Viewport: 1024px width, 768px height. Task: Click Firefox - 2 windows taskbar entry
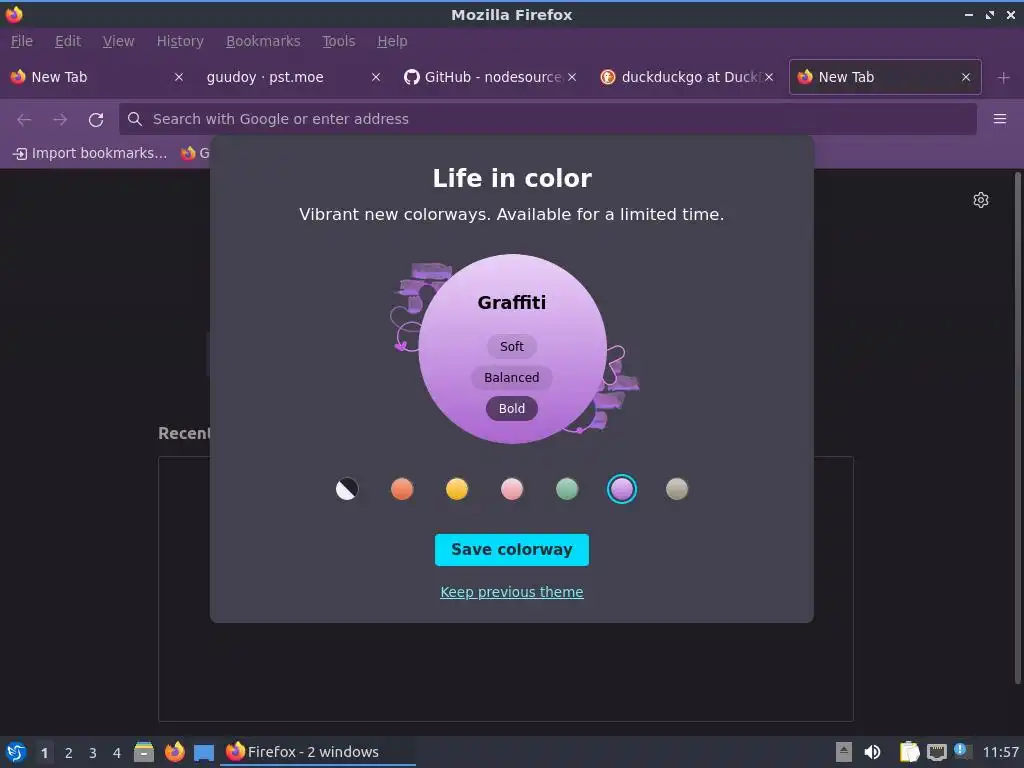tap(319, 752)
